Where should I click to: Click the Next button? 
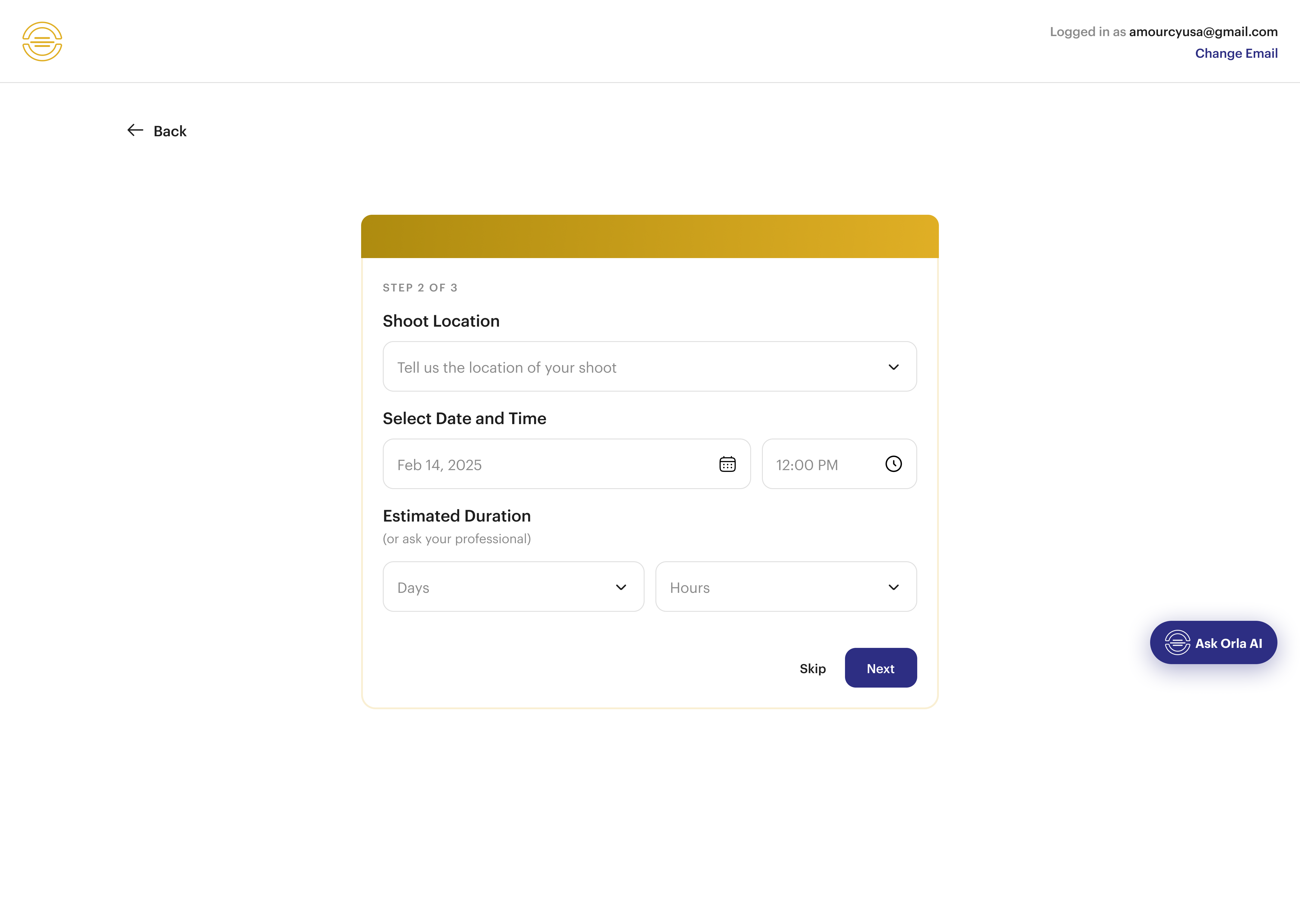pyautogui.click(x=881, y=669)
